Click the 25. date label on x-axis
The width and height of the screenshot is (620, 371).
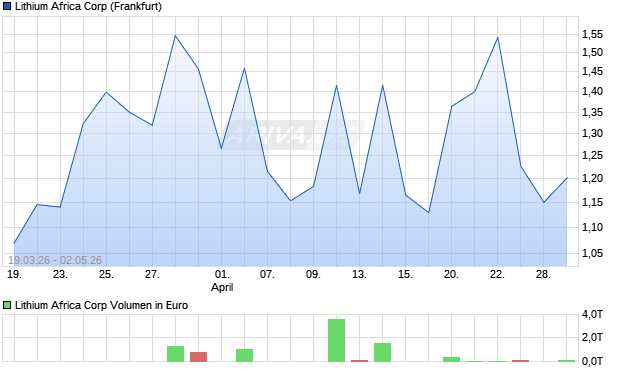pos(106,274)
